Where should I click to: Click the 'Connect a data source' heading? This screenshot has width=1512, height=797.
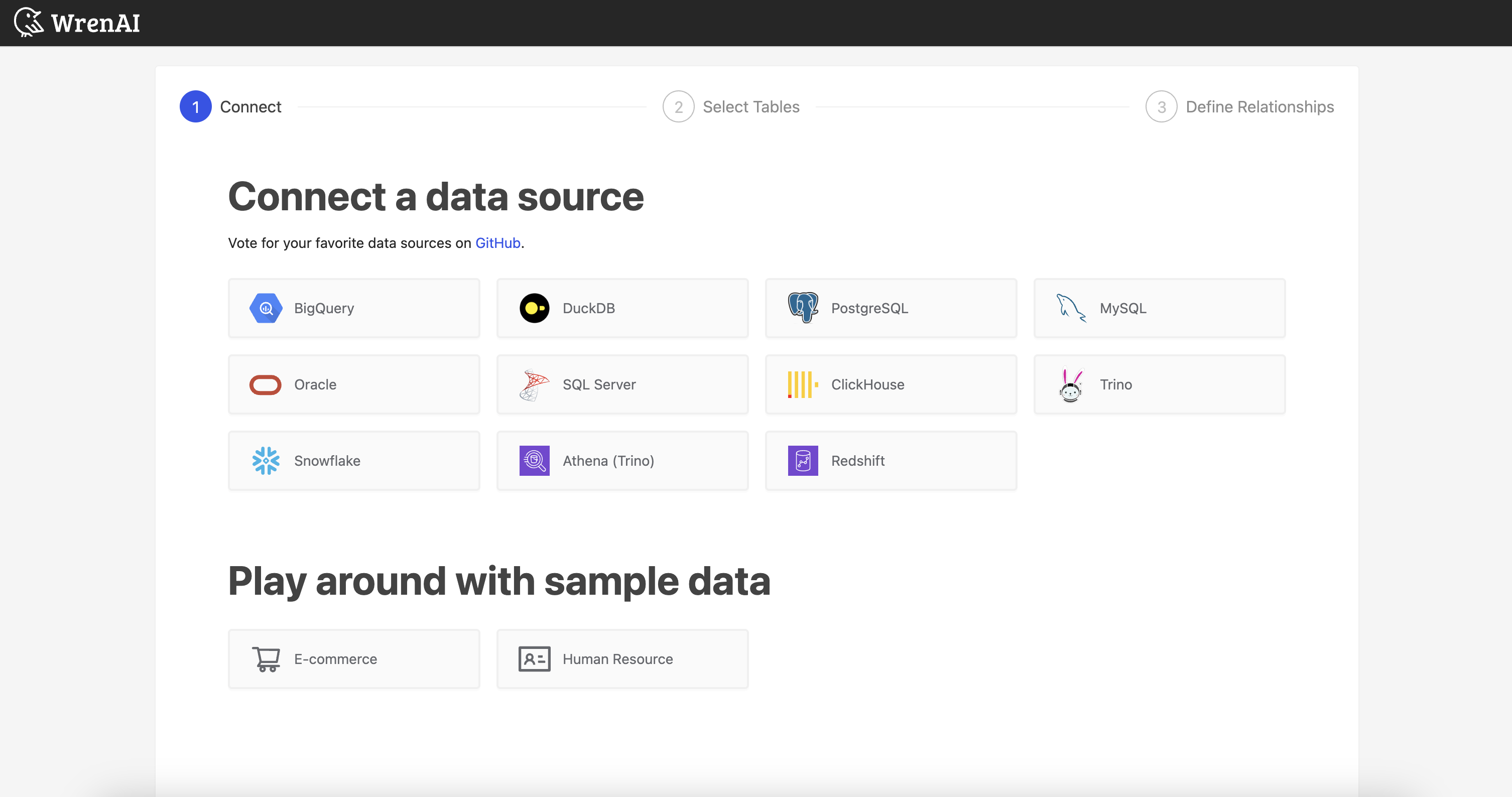(x=436, y=197)
